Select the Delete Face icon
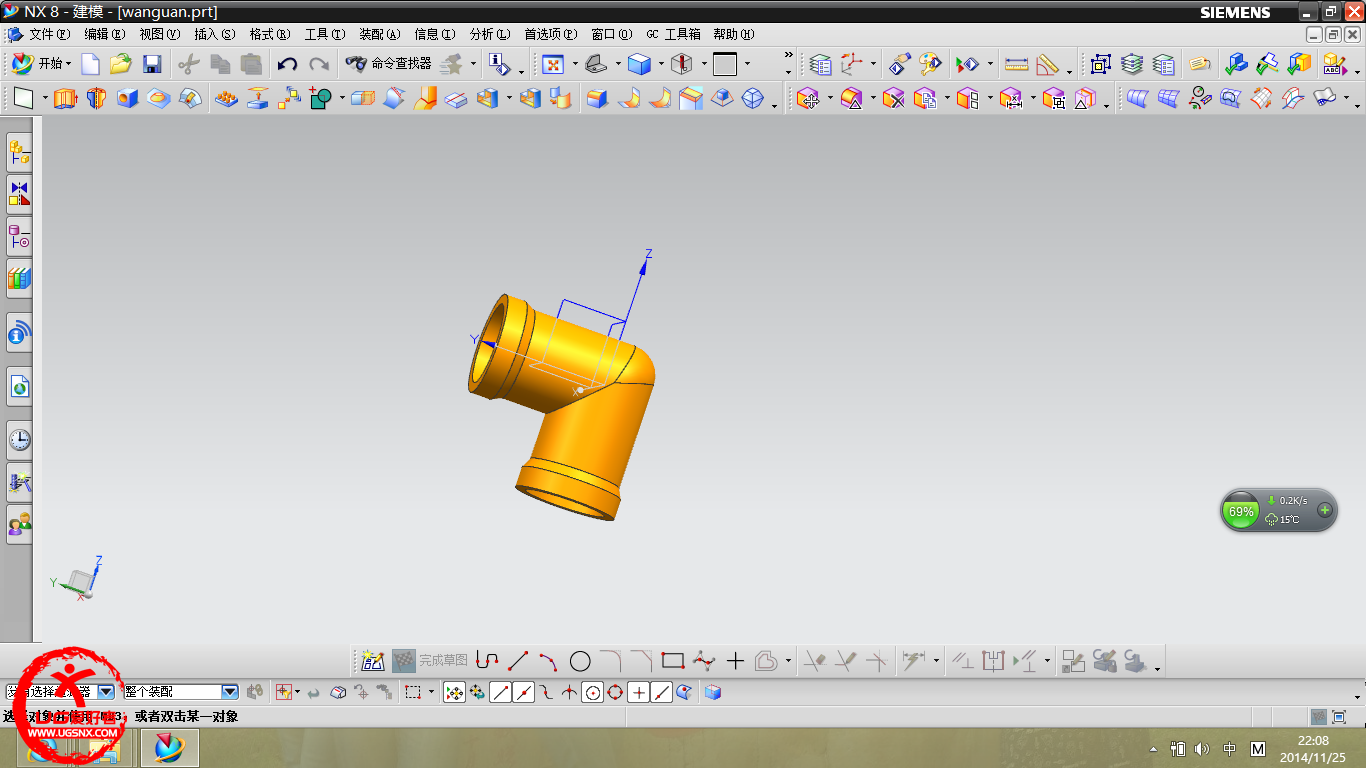 pyautogui.click(x=893, y=98)
